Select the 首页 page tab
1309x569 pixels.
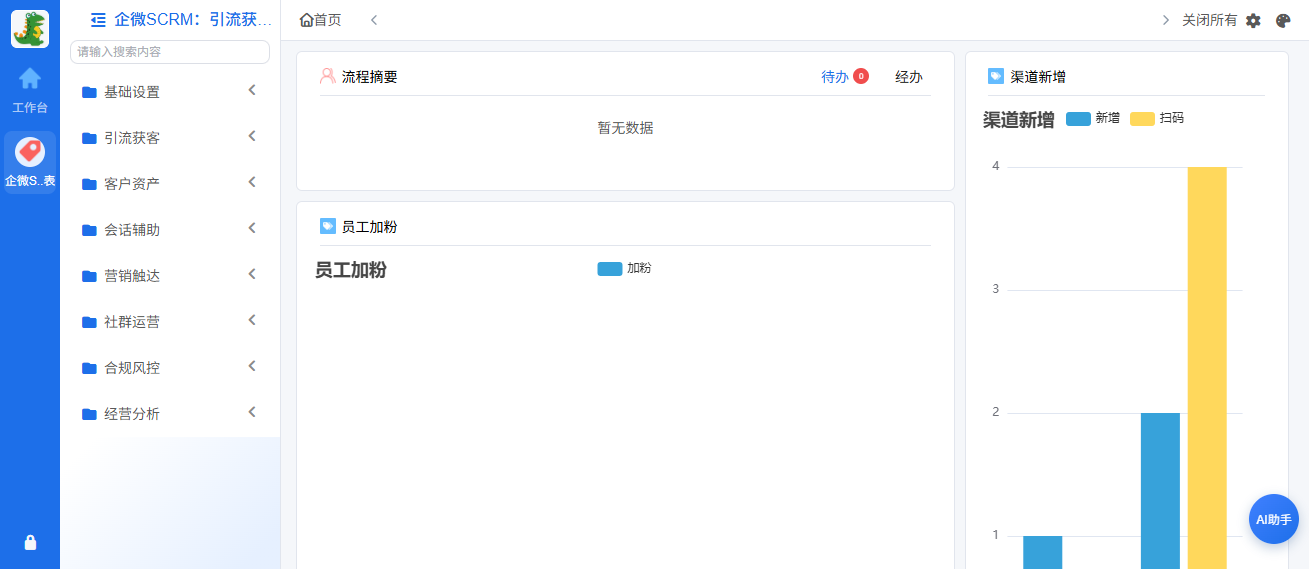pyautogui.click(x=320, y=20)
